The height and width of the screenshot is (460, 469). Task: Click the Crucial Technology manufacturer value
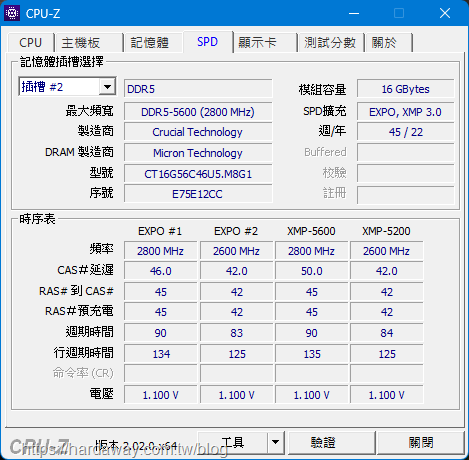(x=198, y=132)
